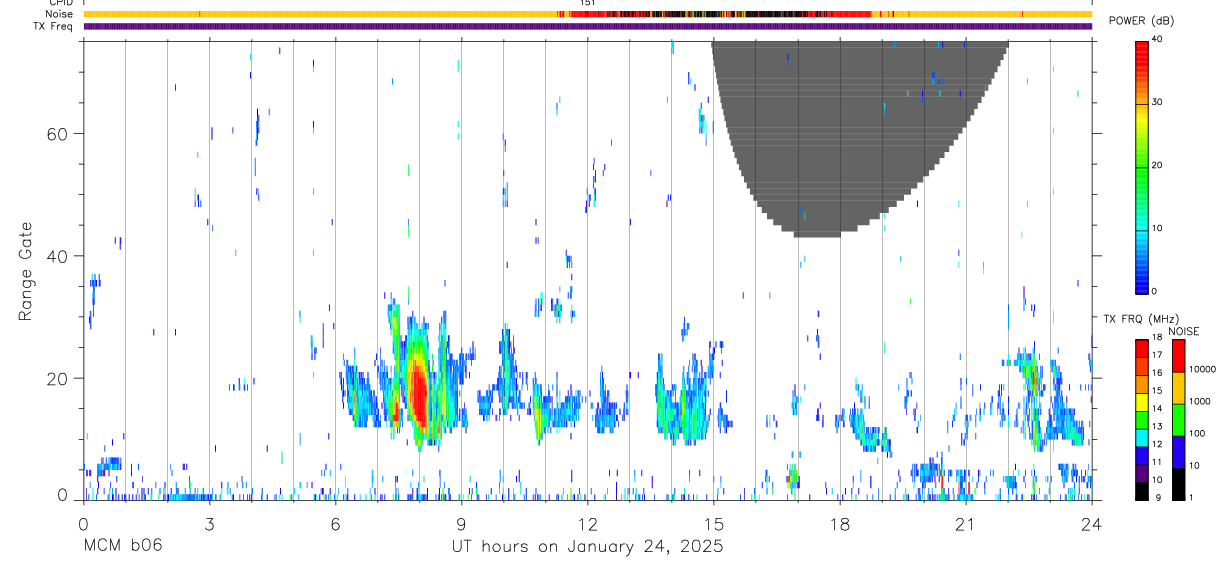Select the 'TX FRQ (MHz)' legend title
Screen dimensions: 1228x567
[1139, 319]
